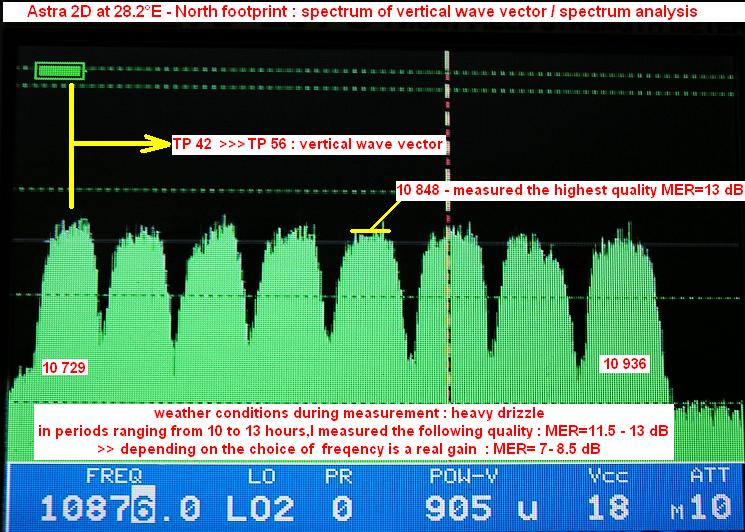Screen dimensions: 745x532
Task: Click the ATT header label
Action: 709,475
